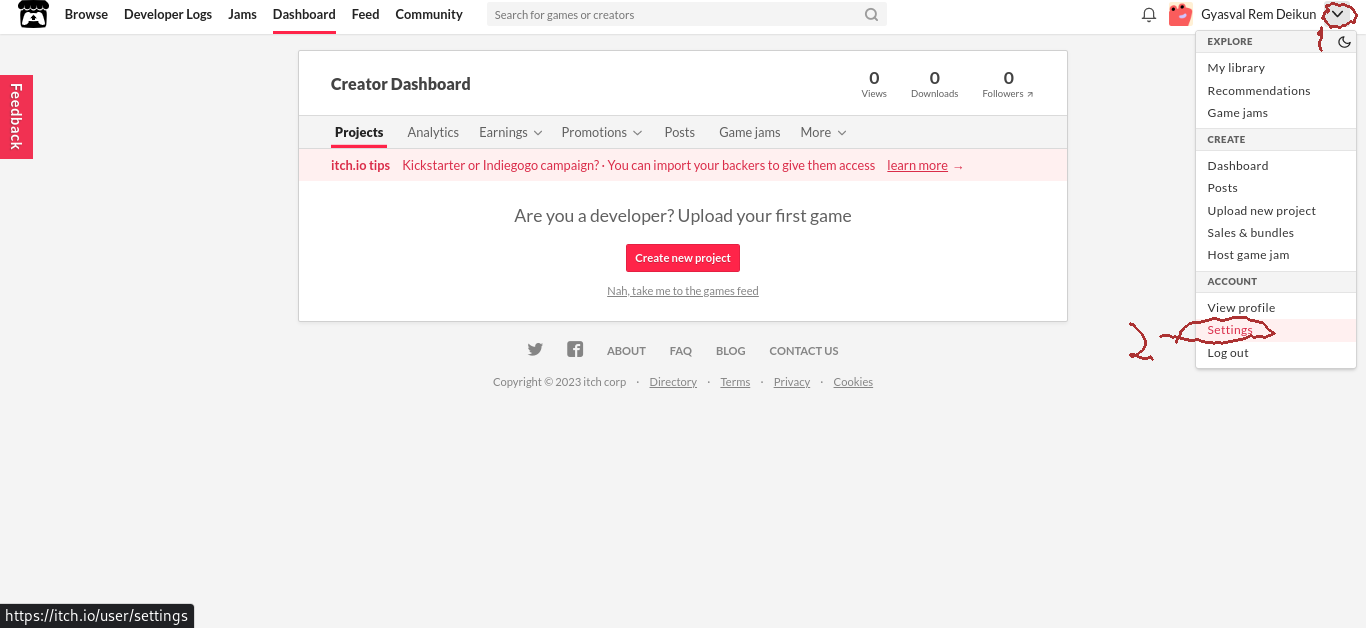
Task: Open itch.io Twitter page icon
Action: point(535,350)
